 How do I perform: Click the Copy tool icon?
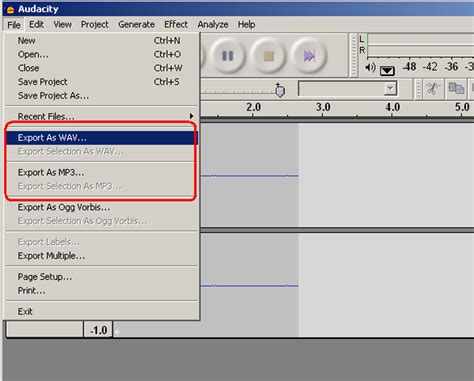[x=456, y=89]
